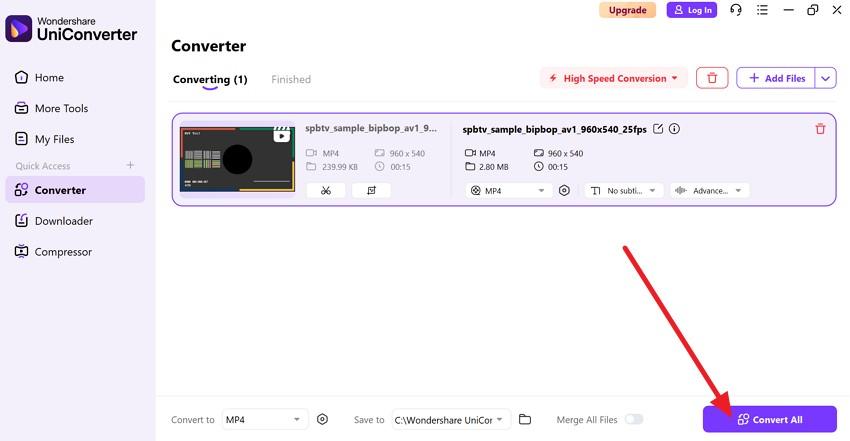Click the Quick Access label

point(43,166)
